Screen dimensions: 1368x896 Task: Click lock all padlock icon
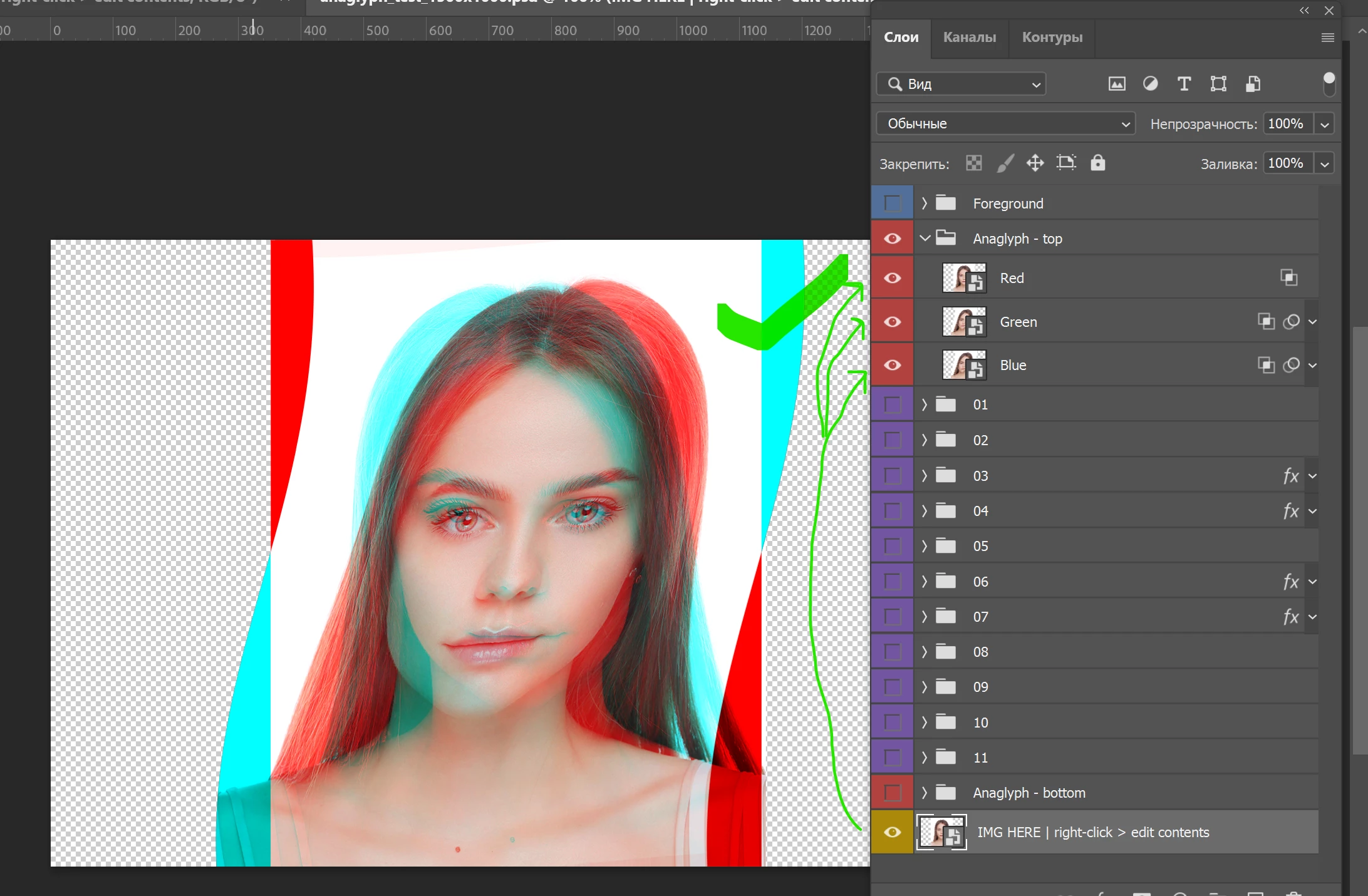click(x=1097, y=163)
